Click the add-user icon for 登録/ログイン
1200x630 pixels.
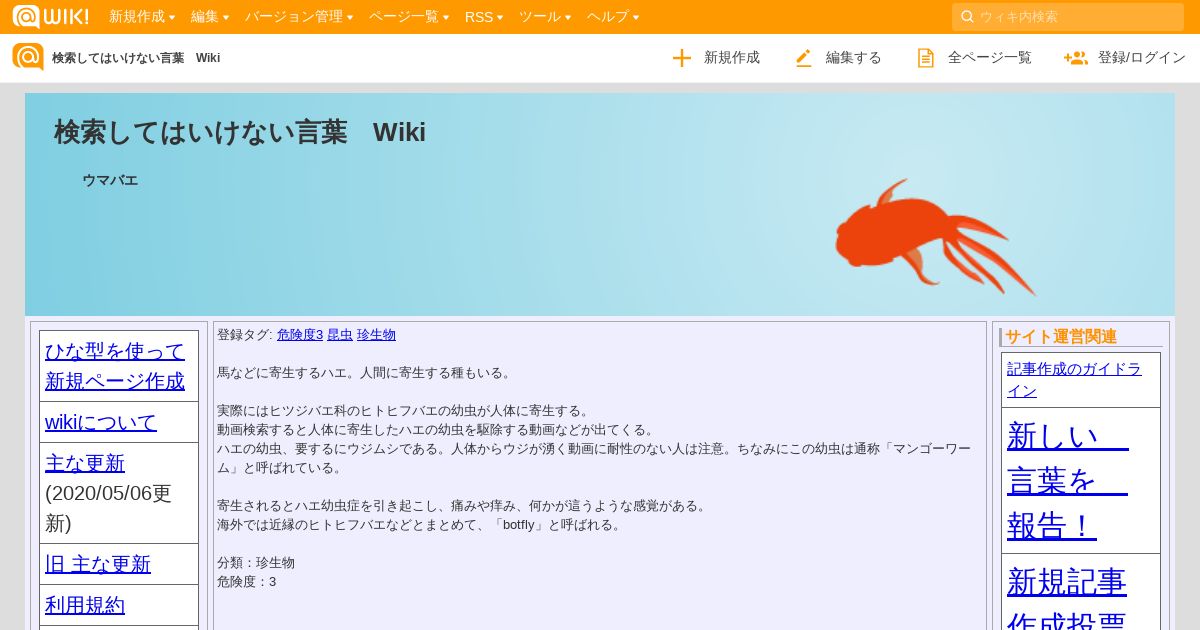[1076, 58]
